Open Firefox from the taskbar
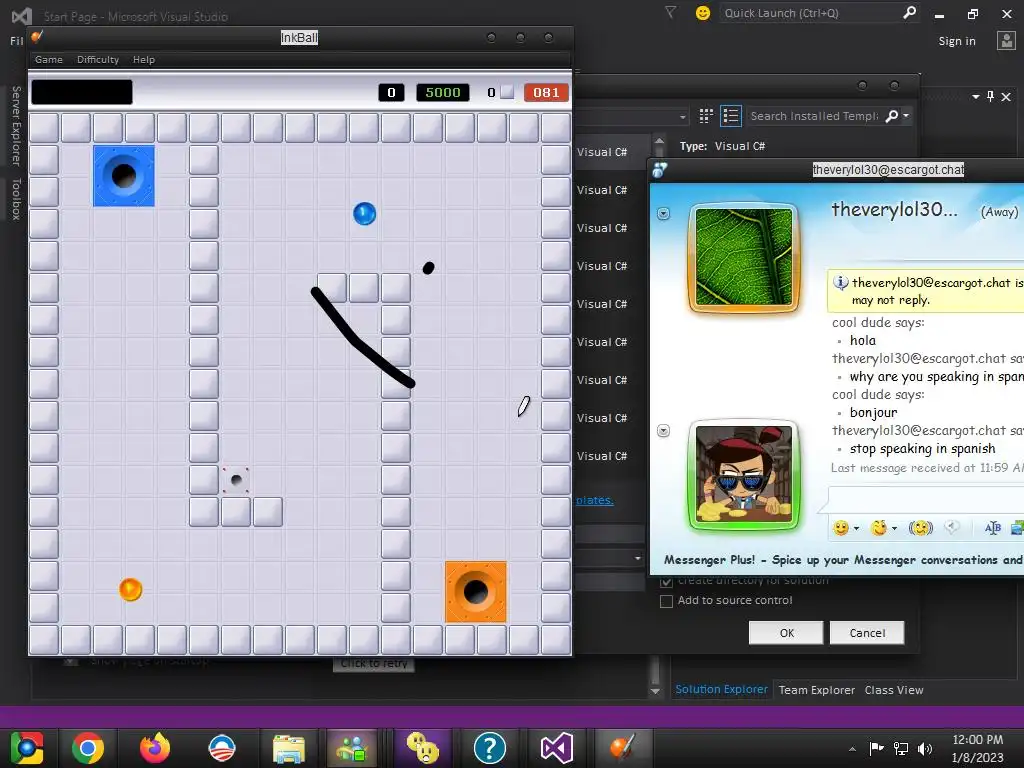Image resolution: width=1024 pixels, height=768 pixels. tap(155, 748)
